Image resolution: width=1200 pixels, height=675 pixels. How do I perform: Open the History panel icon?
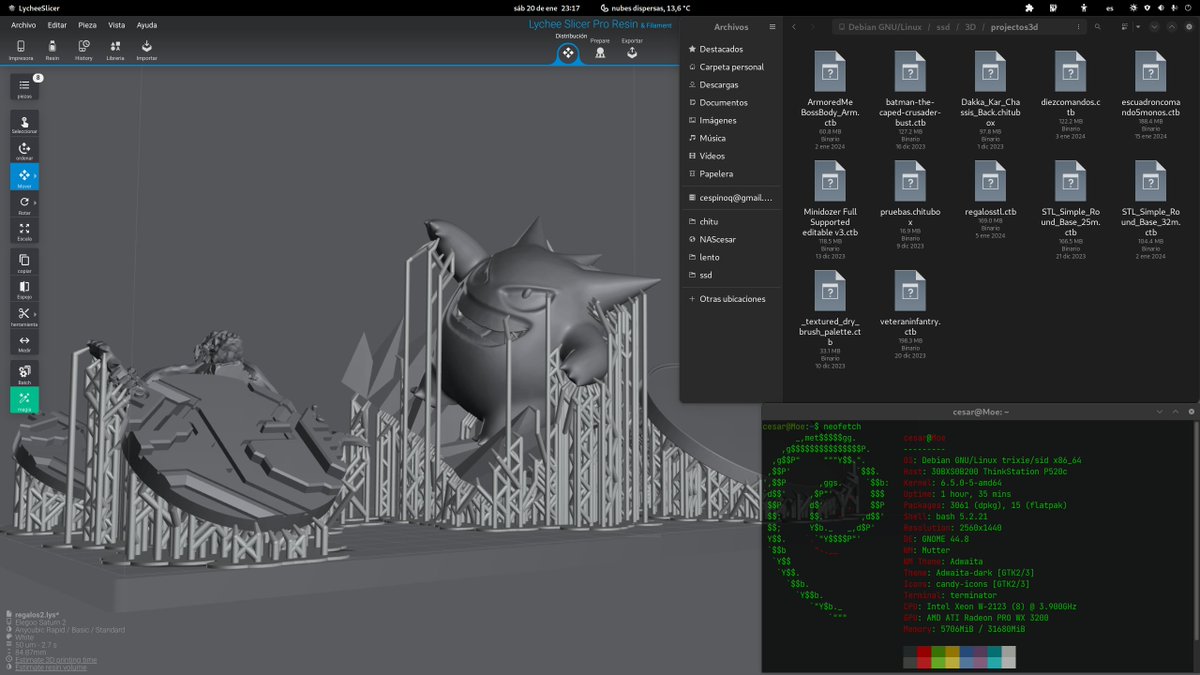pyautogui.click(x=83, y=49)
